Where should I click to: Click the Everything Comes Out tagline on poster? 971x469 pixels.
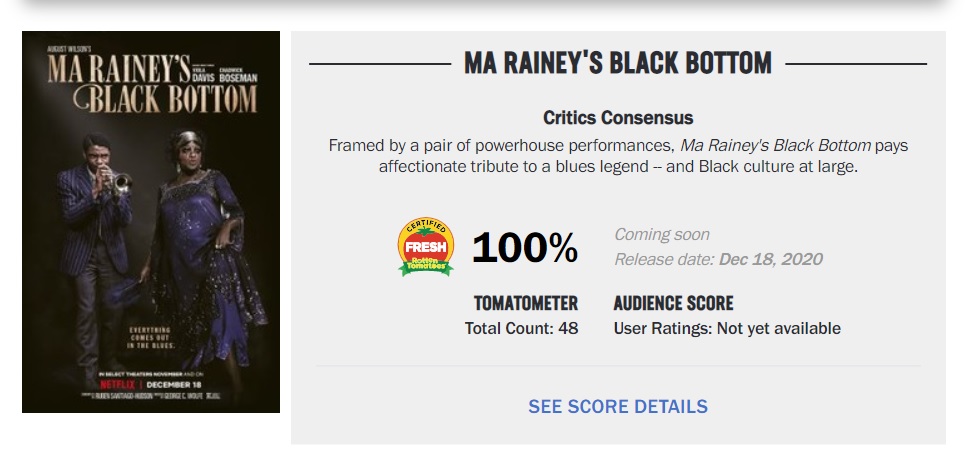150,338
